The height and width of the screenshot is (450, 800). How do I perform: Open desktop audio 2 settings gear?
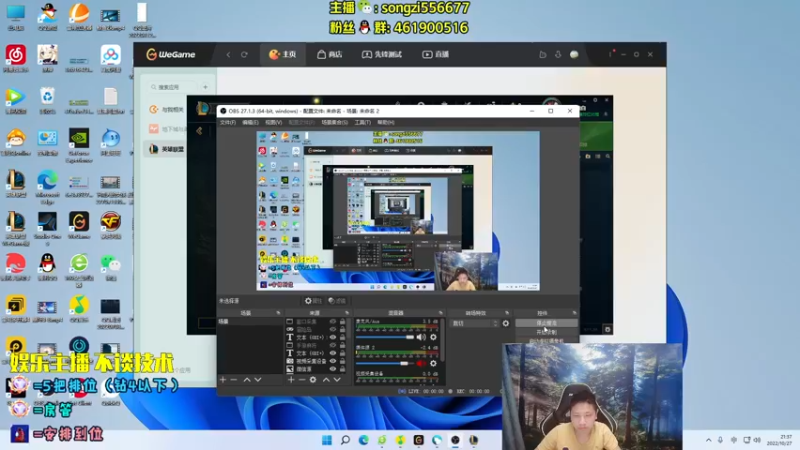tap(433, 363)
